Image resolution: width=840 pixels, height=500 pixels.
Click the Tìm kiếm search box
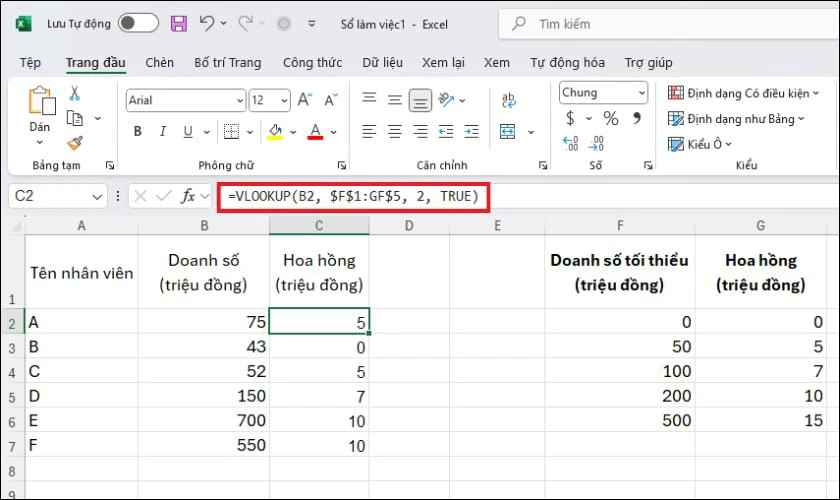tap(669, 24)
